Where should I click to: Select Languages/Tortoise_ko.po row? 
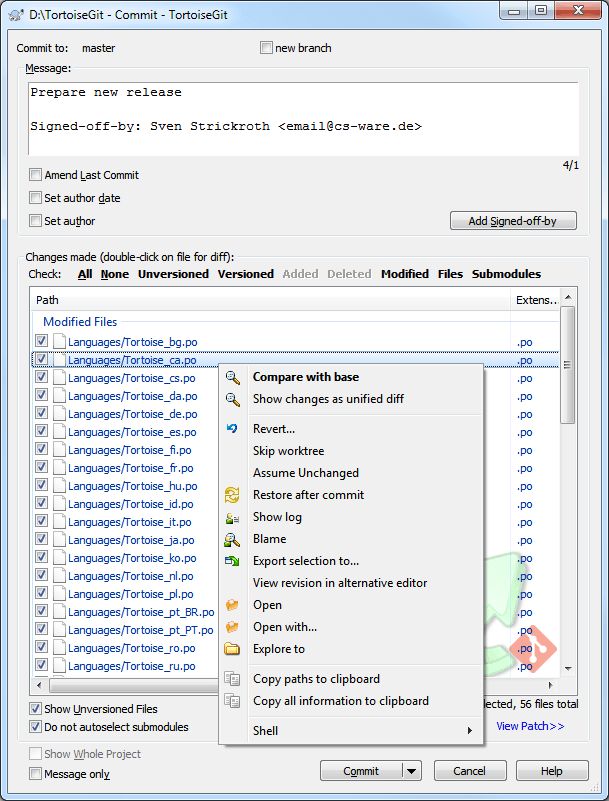pyautogui.click(x=295, y=558)
